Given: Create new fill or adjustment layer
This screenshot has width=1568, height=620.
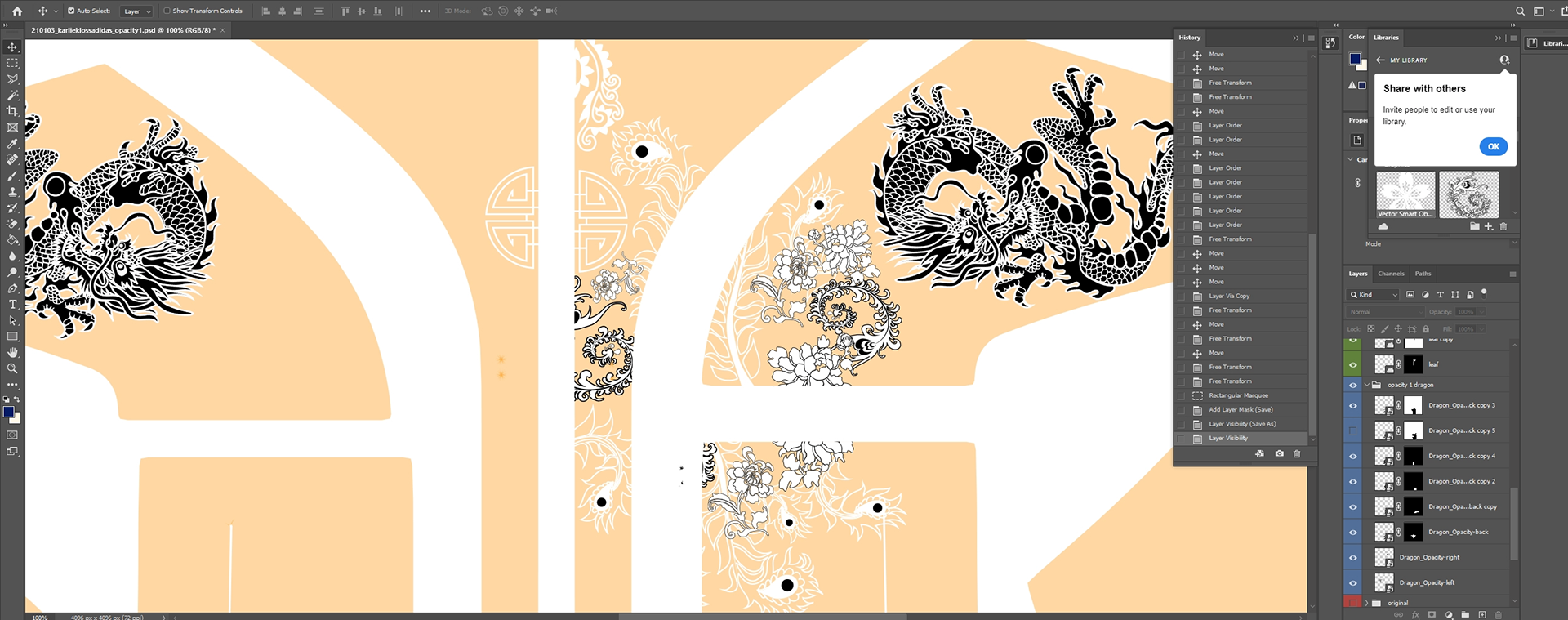Looking at the screenshot, I should click(1449, 614).
